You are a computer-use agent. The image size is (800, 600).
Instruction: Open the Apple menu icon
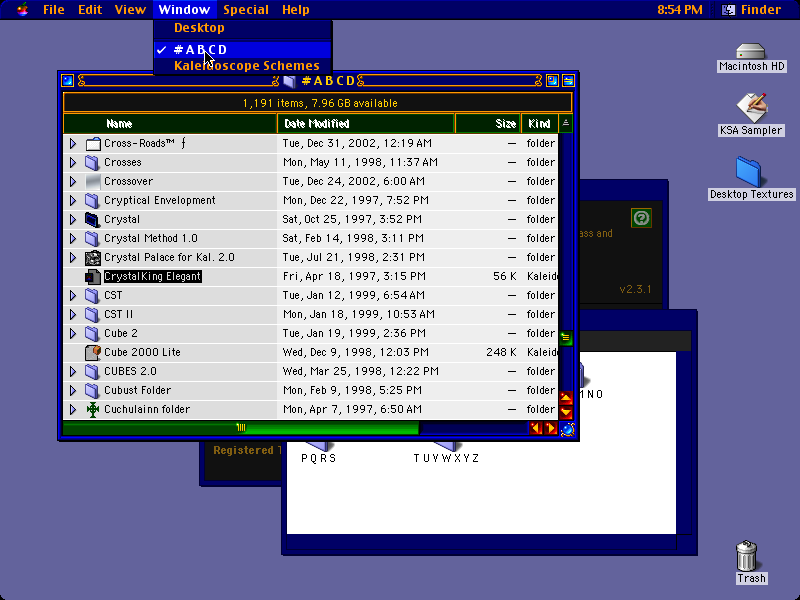coord(22,9)
